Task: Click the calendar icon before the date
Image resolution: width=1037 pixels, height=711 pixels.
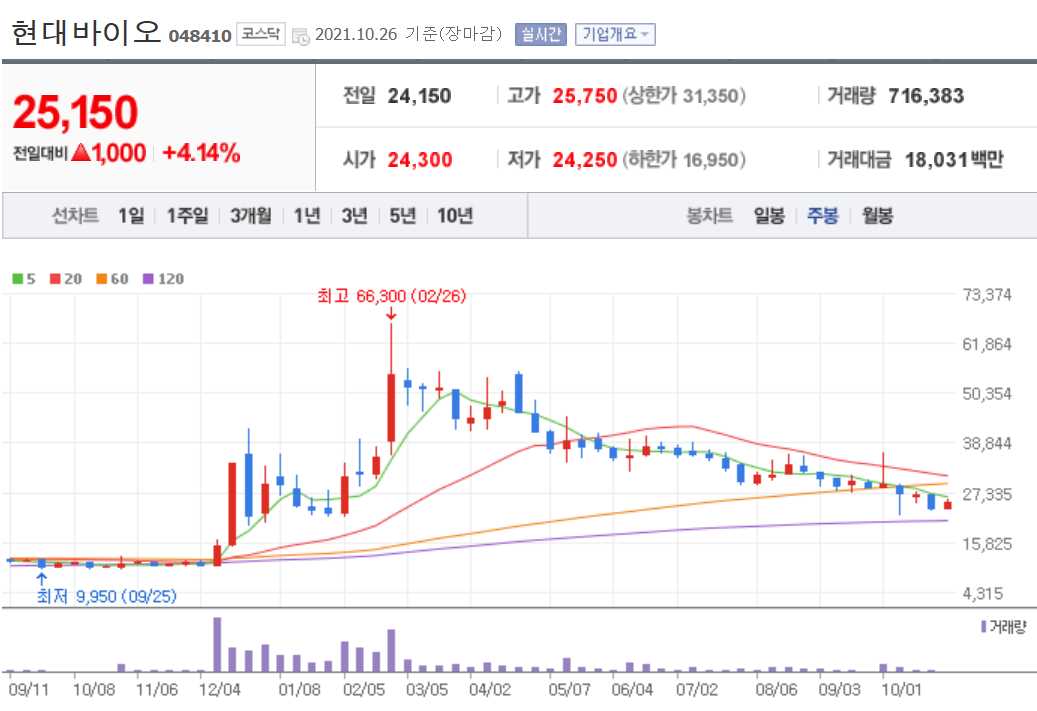Action: 300,36
